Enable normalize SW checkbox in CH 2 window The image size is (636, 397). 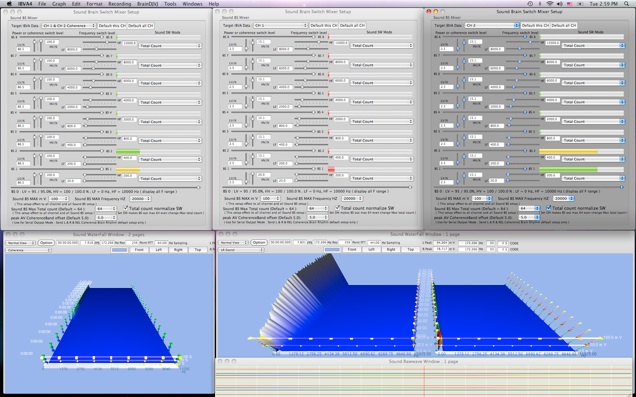(549, 208)
